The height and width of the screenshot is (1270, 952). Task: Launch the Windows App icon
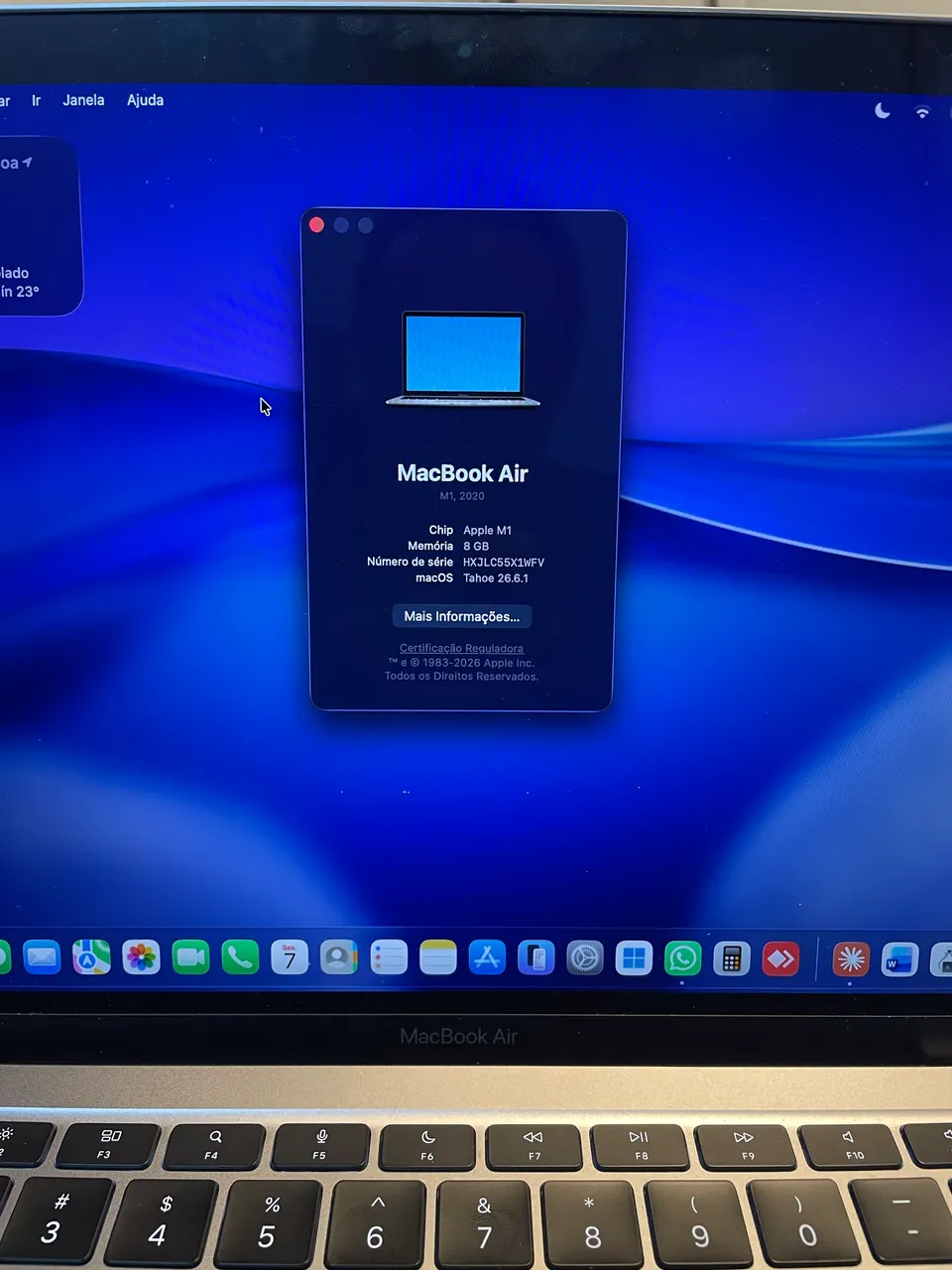click(634, 958)
